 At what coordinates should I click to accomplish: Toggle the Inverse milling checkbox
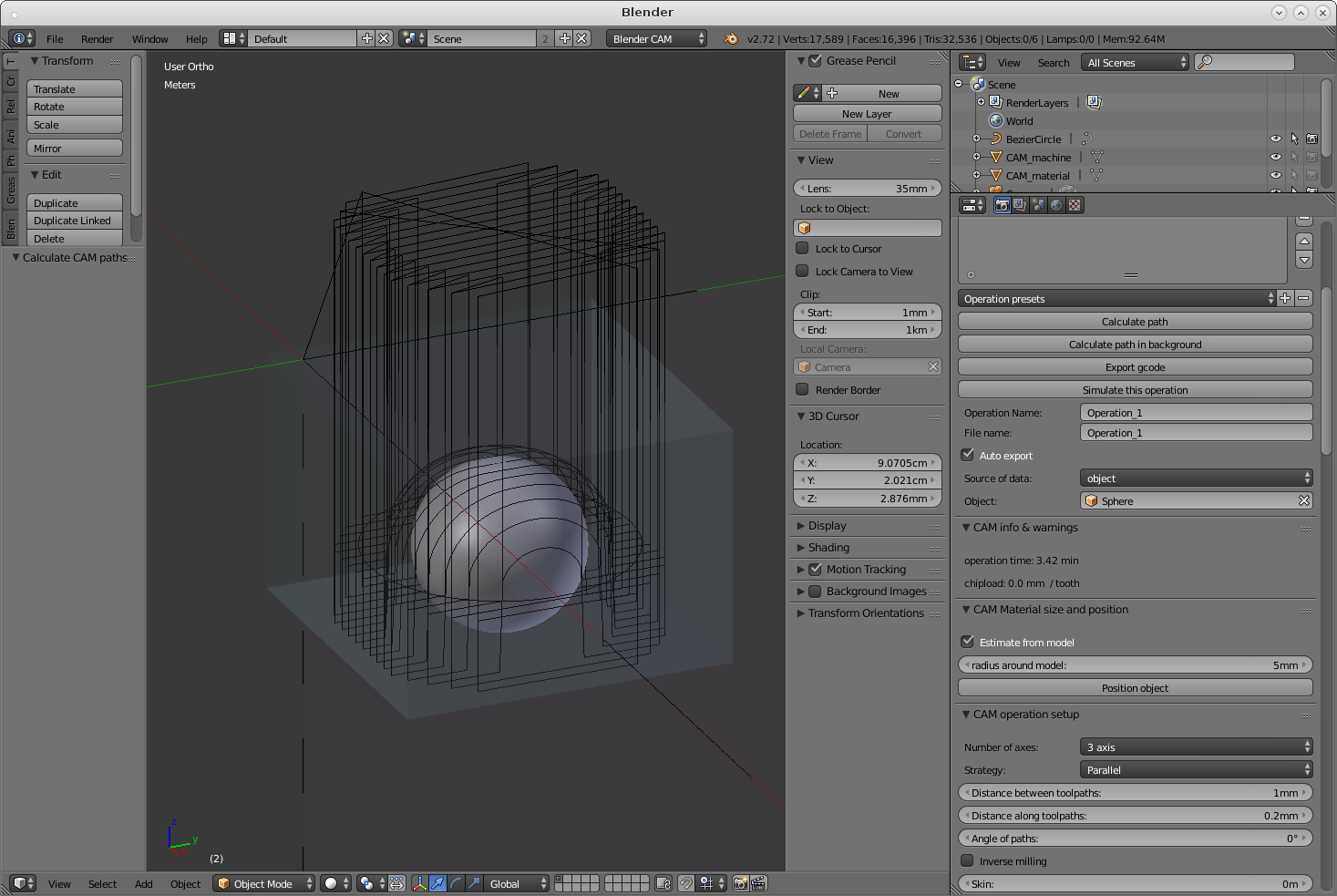tap(968, 860)
